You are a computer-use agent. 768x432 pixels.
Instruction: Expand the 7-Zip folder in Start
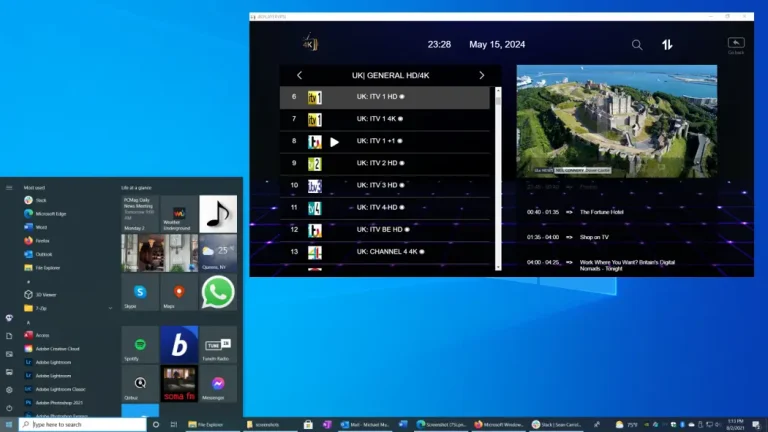click(42, 308)
